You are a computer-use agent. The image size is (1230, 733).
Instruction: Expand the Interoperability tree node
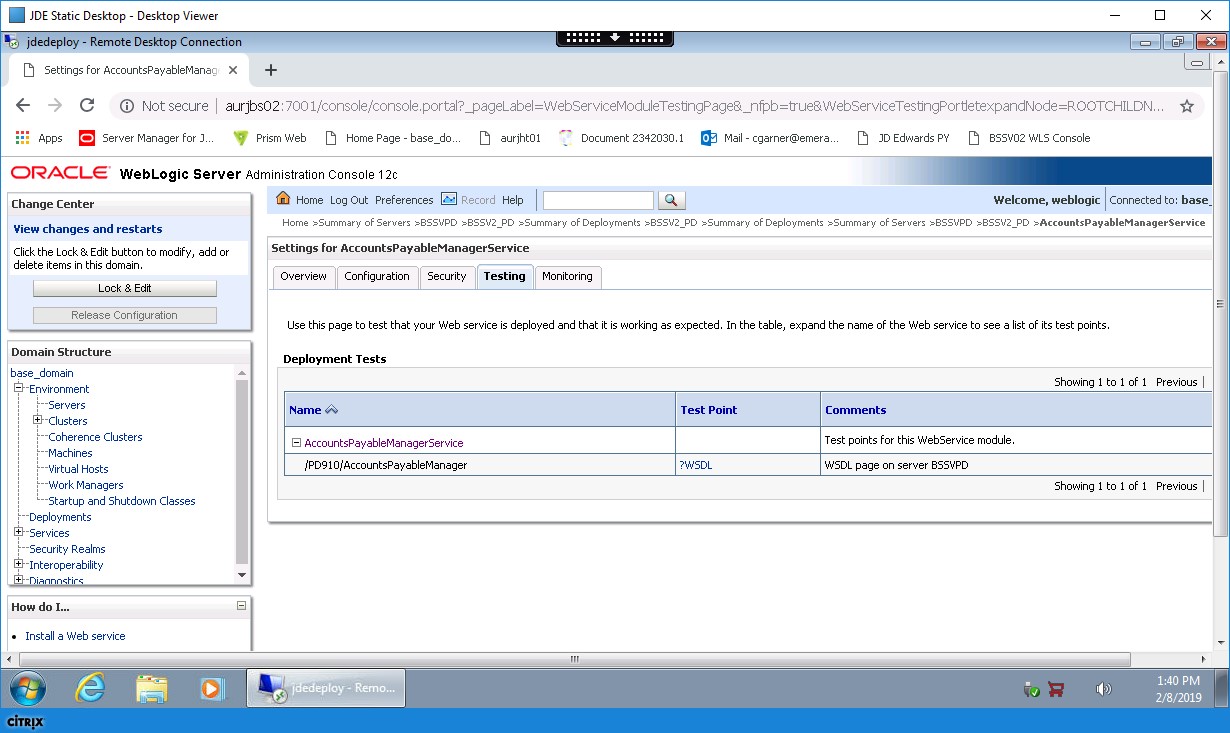pyautogui.click(x=18, y=565)
